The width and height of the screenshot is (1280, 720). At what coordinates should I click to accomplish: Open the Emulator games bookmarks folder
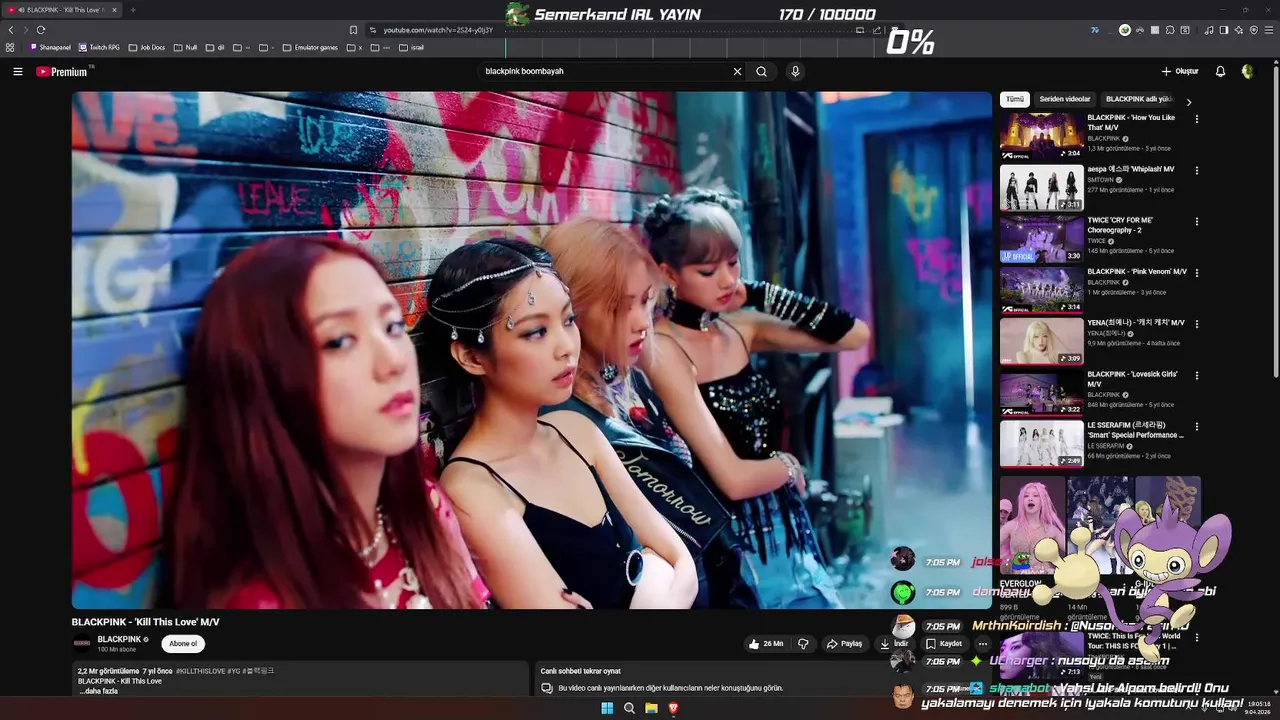(x=310, y=47)
